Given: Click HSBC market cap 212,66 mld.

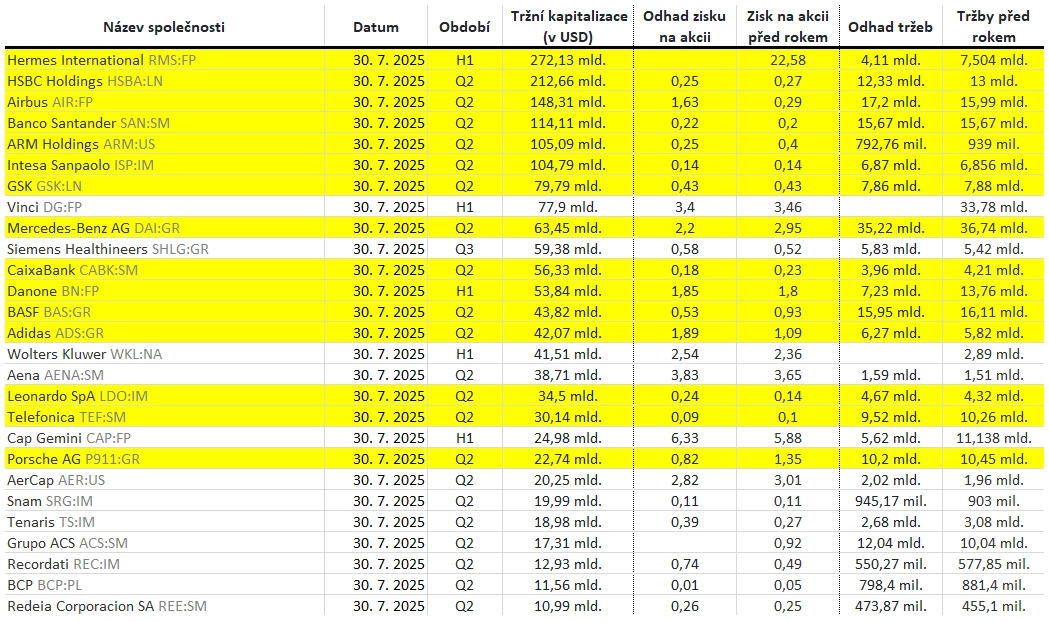Looking at the screenshot, I should pos(568,81).
